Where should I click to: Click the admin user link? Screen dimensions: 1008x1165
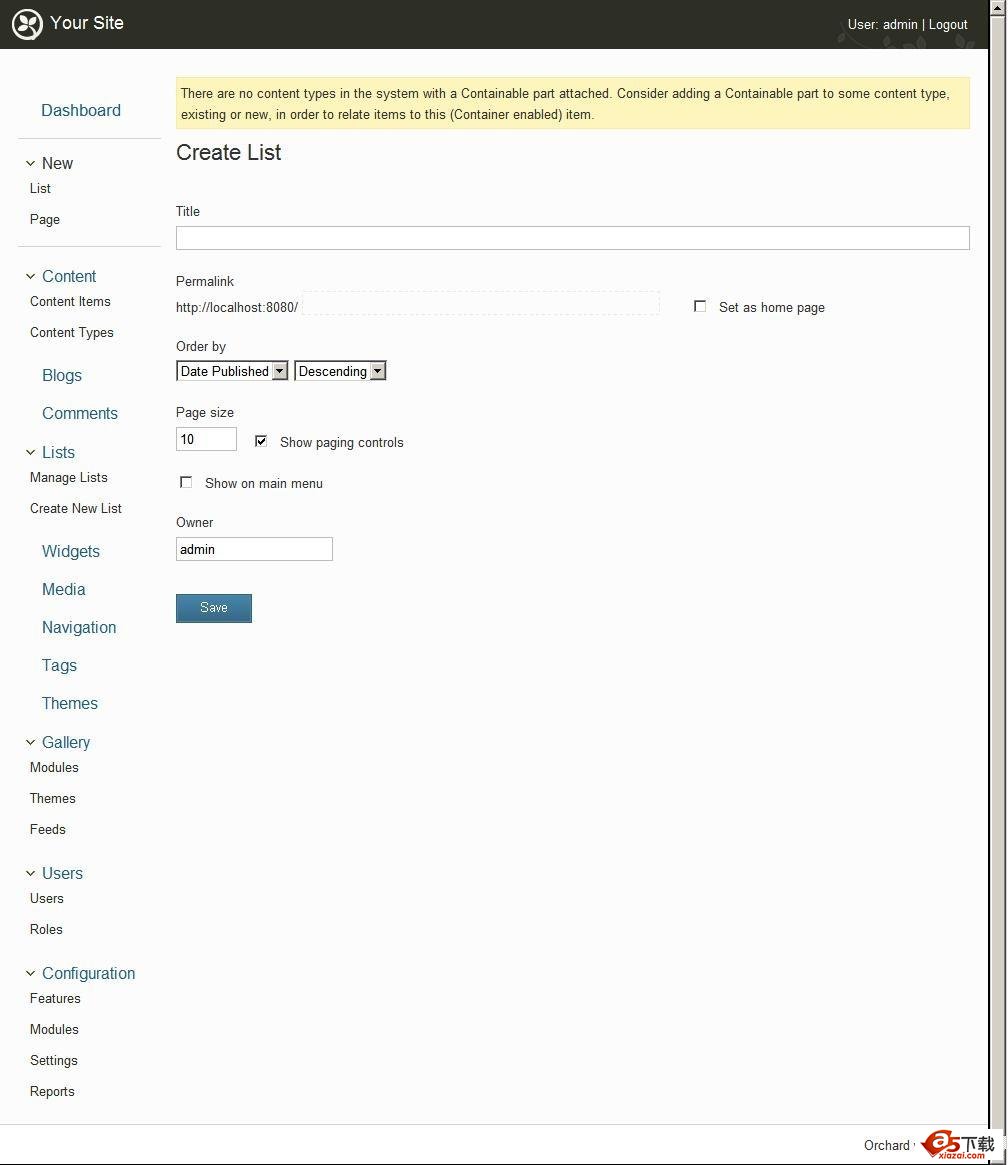[x=900, y=25]
